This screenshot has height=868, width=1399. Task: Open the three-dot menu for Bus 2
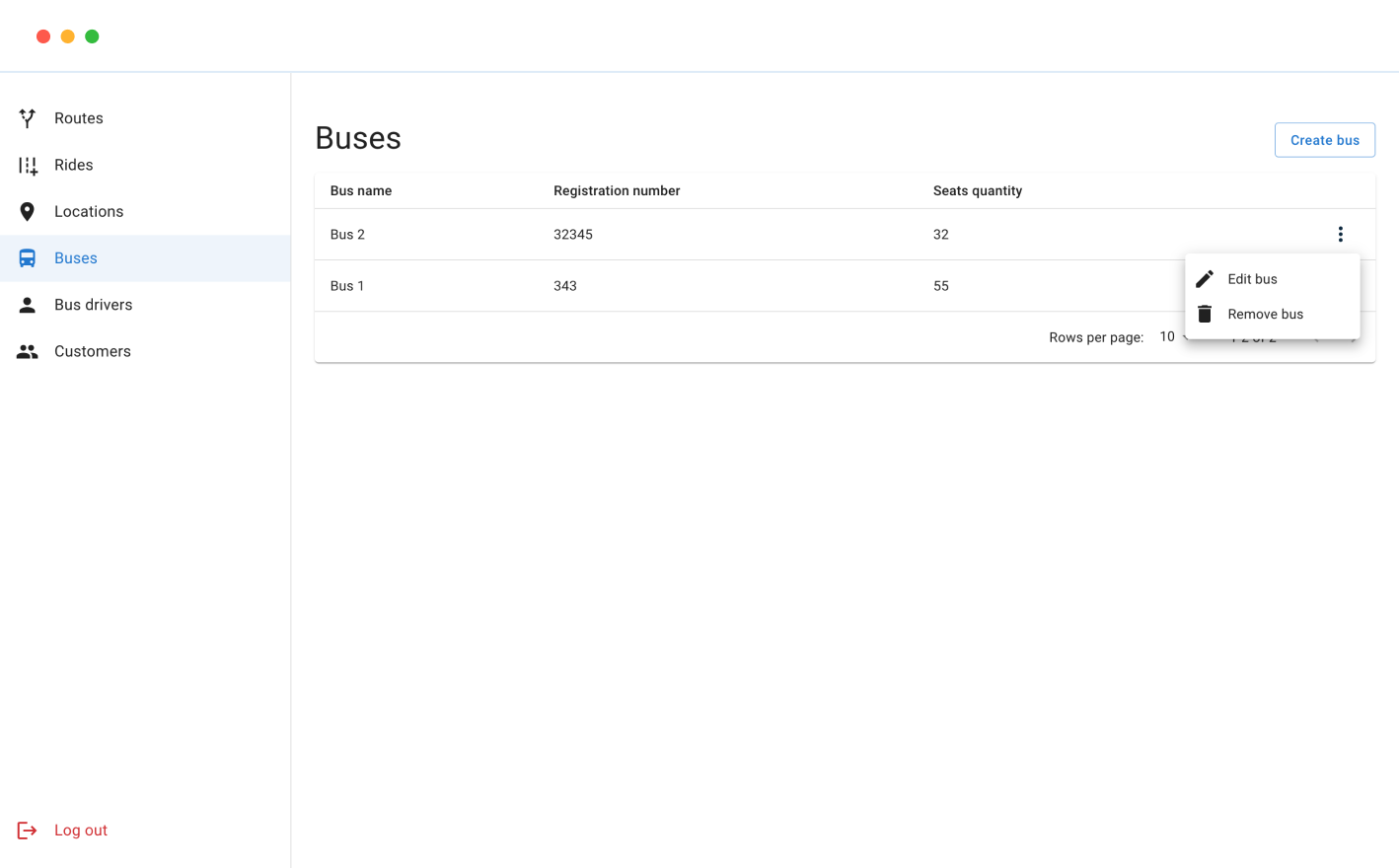[1341, 234]
